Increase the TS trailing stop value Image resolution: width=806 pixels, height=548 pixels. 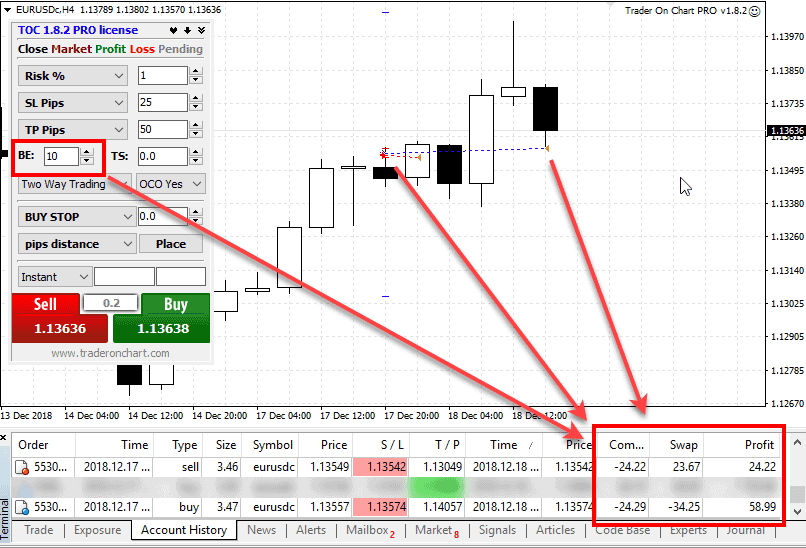pos(195,152)
